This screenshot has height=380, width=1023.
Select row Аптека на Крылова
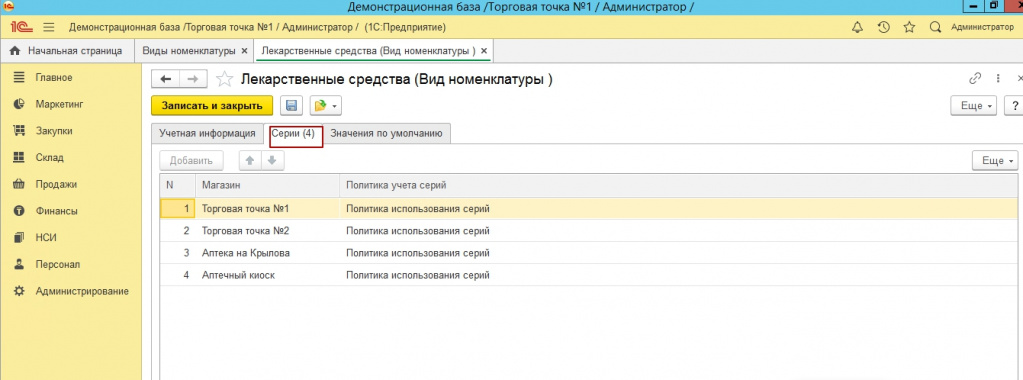pyautogui.click(x=589, y=253)
